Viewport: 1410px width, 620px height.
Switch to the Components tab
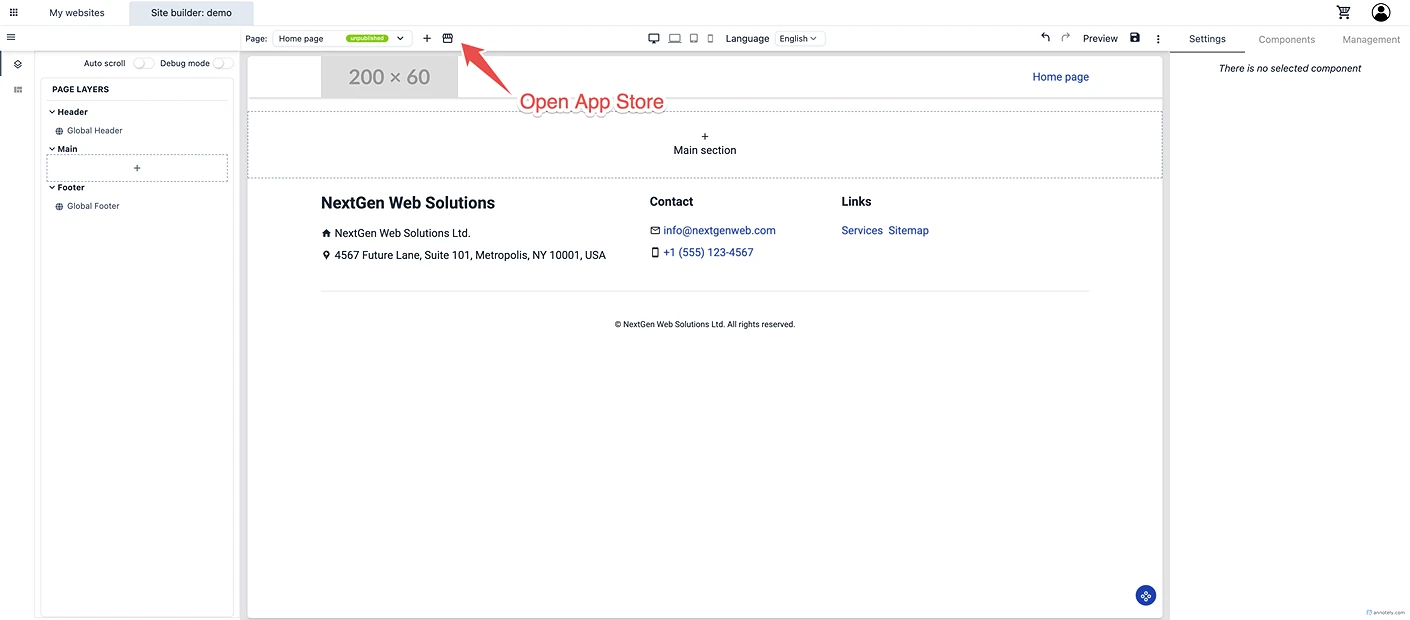point(1286,39)
